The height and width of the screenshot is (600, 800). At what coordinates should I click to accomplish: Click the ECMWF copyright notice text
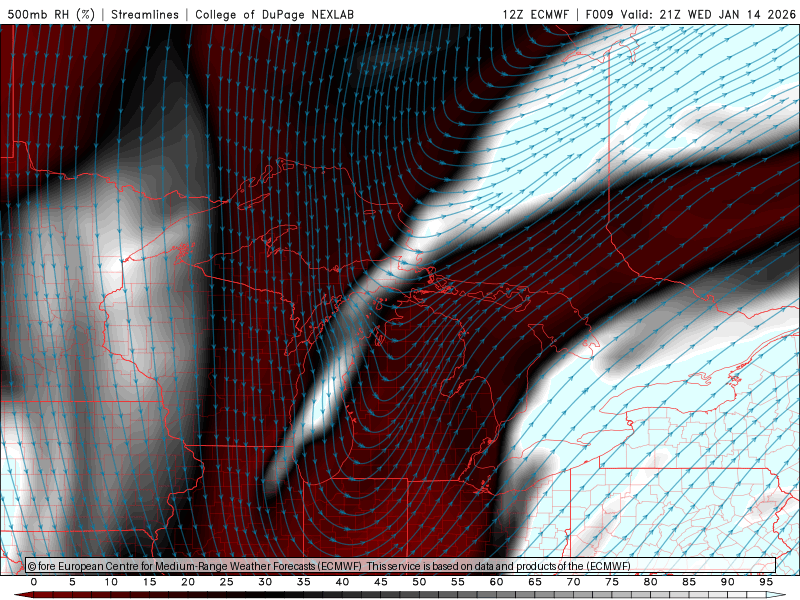[329, 566]
